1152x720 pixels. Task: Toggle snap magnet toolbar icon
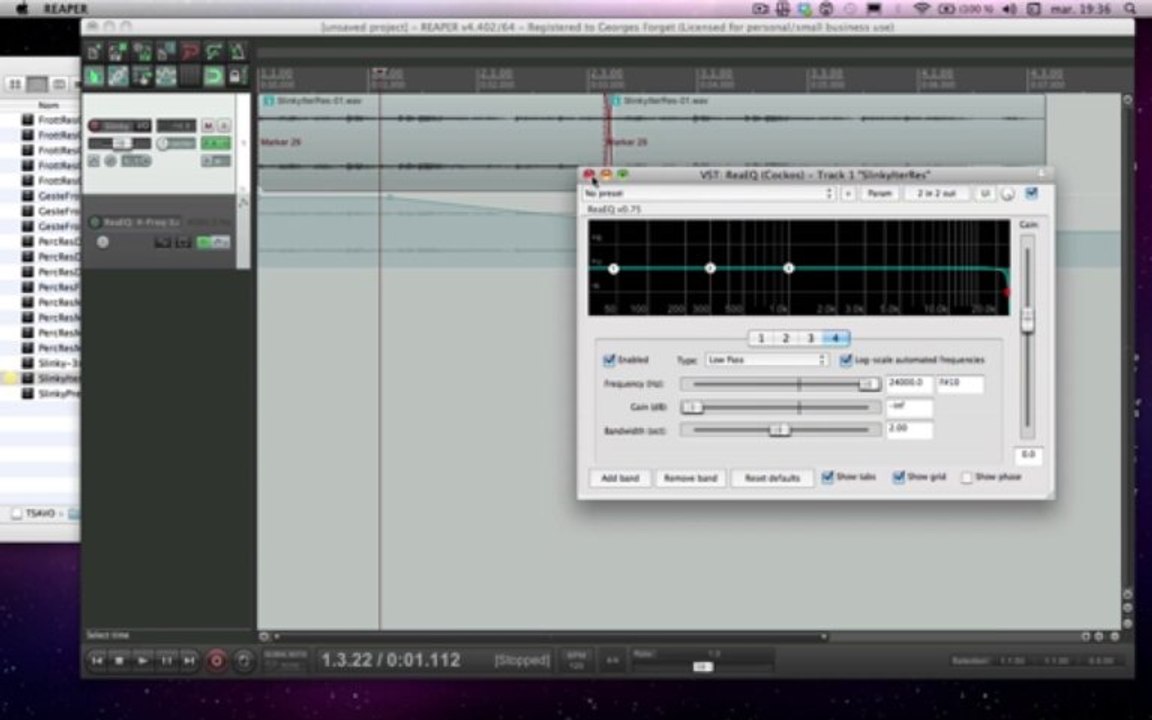click(x=214, y=76)
